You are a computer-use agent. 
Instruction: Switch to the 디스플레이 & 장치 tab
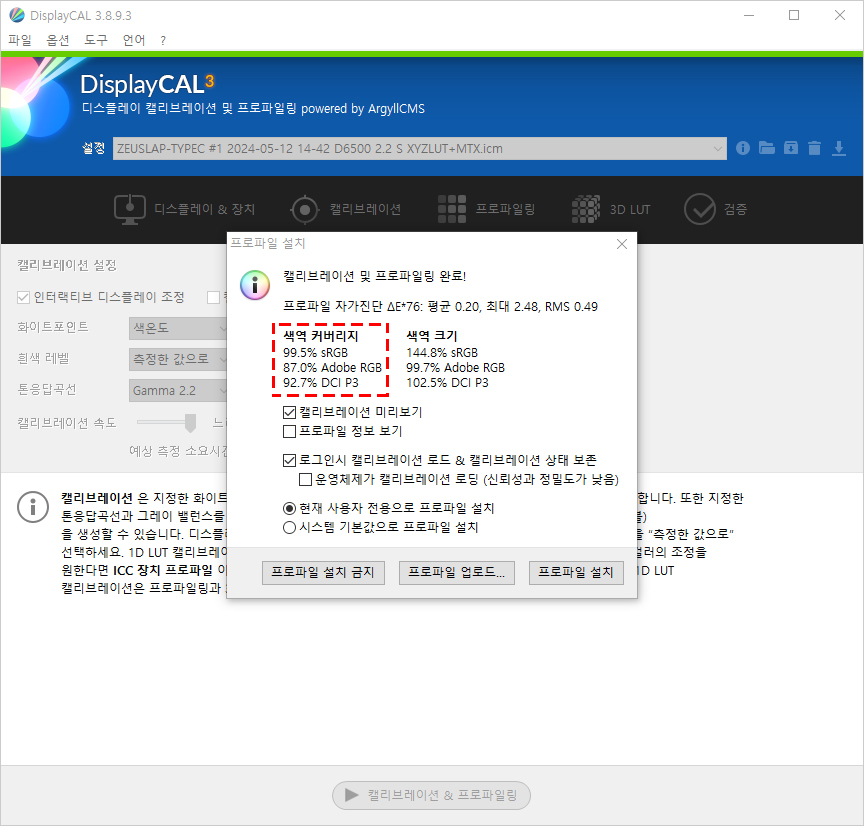(185, 209)
